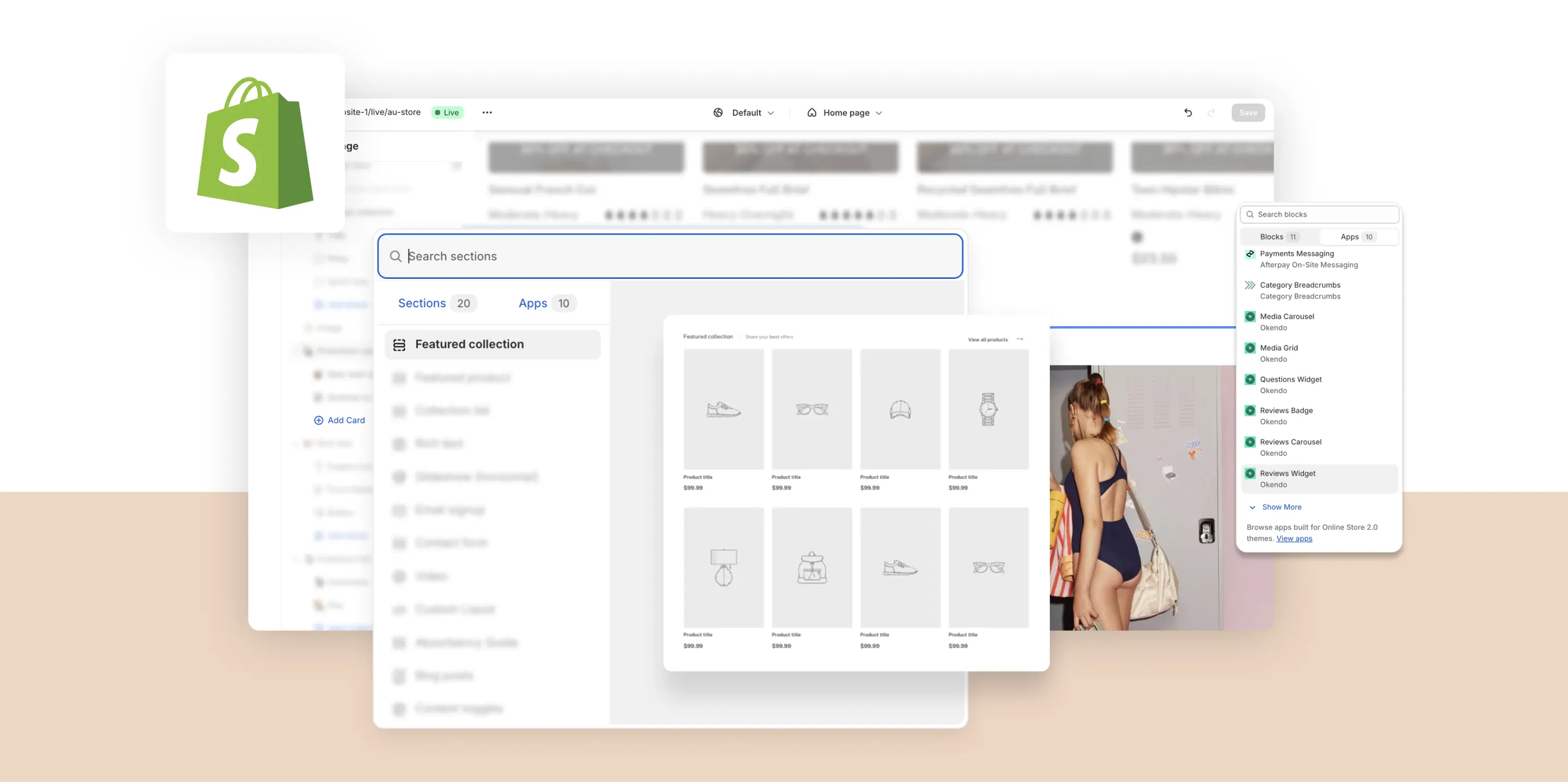The image size is (1568, 782).
Task: Click the Search blocks input field
Action: (1319, 214)
